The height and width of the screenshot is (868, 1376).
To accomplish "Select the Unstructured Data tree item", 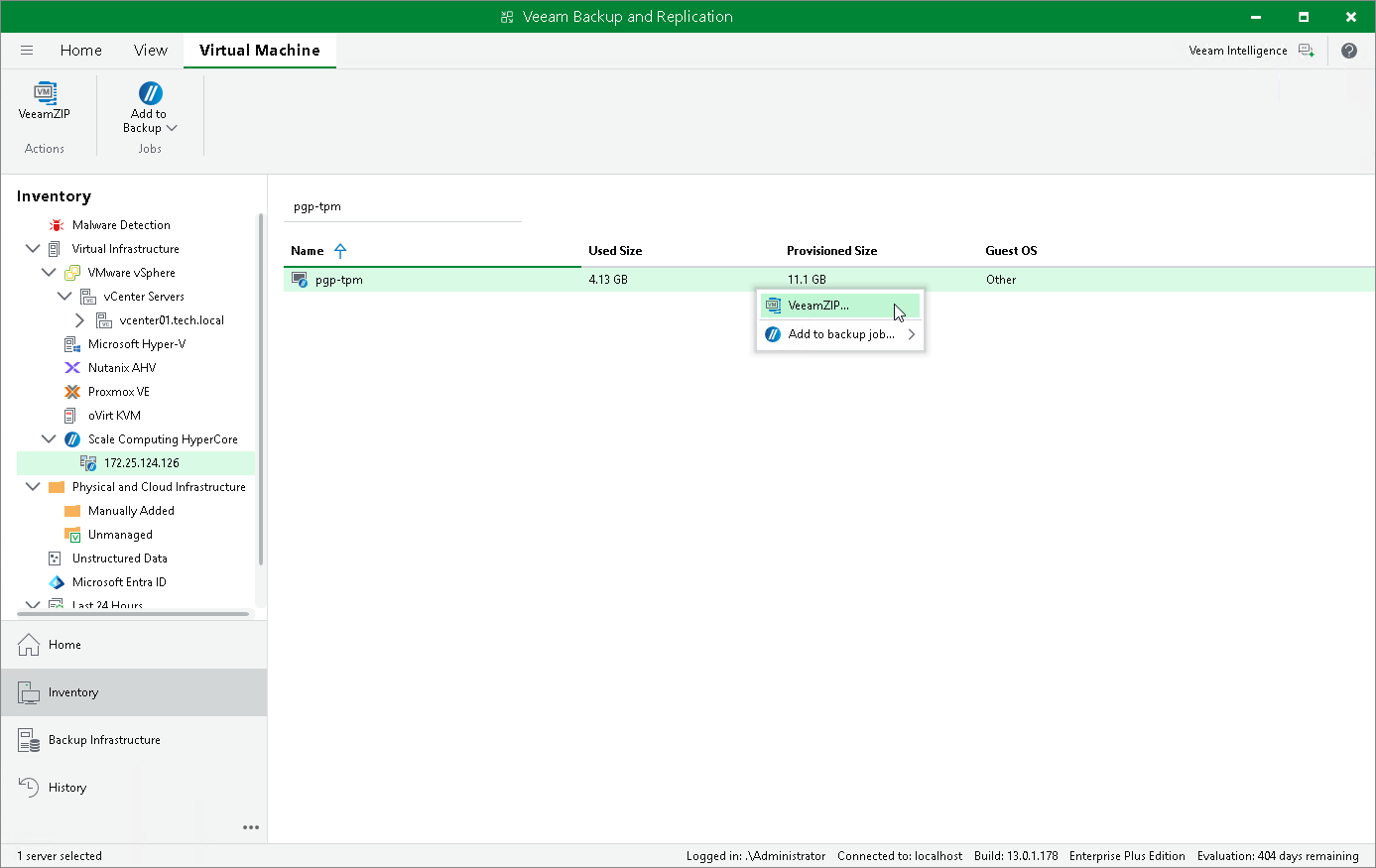I will coord(120,558).
